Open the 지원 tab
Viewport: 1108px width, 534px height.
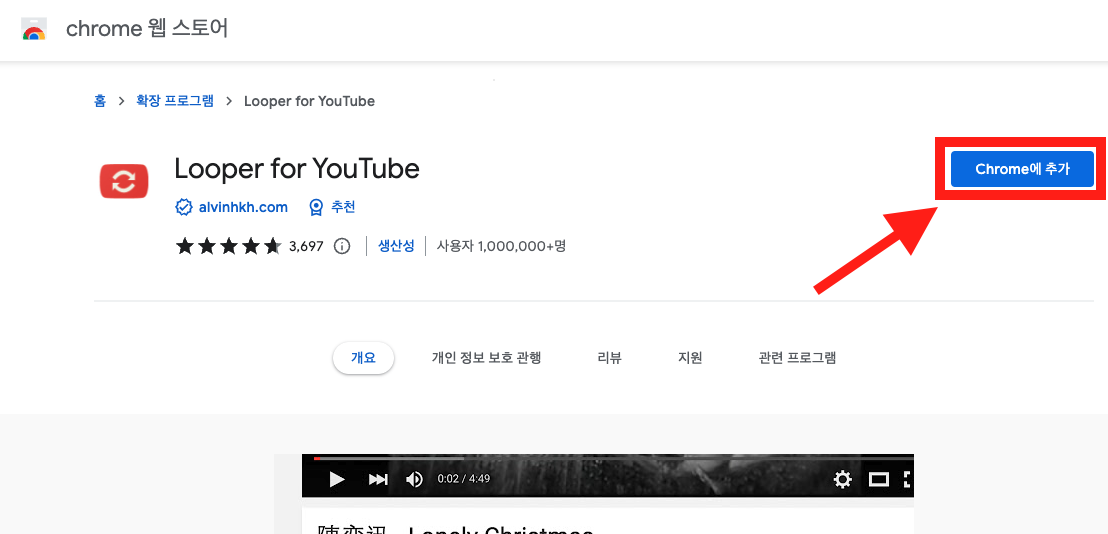[690, 357]
